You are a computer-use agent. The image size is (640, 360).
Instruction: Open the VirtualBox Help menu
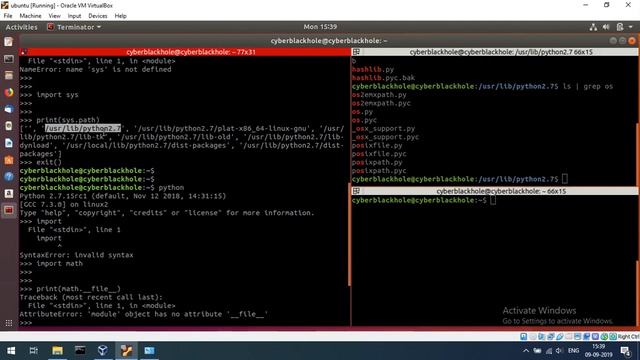click(120, 16)
